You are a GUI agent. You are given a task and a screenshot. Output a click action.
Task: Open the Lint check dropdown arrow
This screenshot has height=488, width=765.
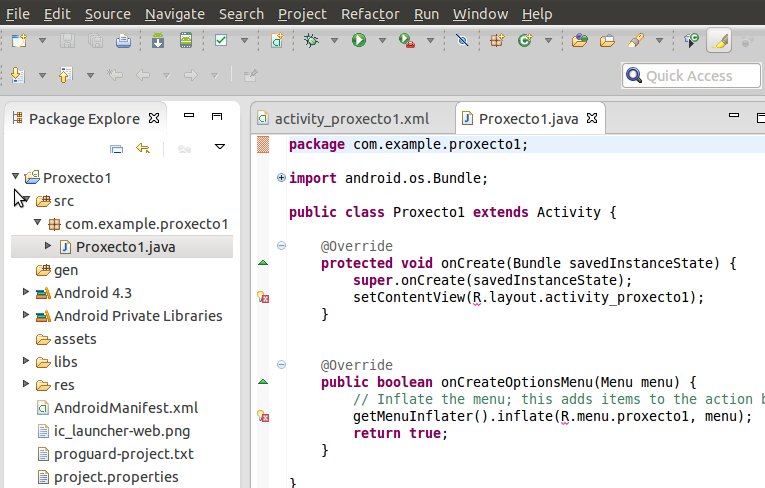click(244, 41)
